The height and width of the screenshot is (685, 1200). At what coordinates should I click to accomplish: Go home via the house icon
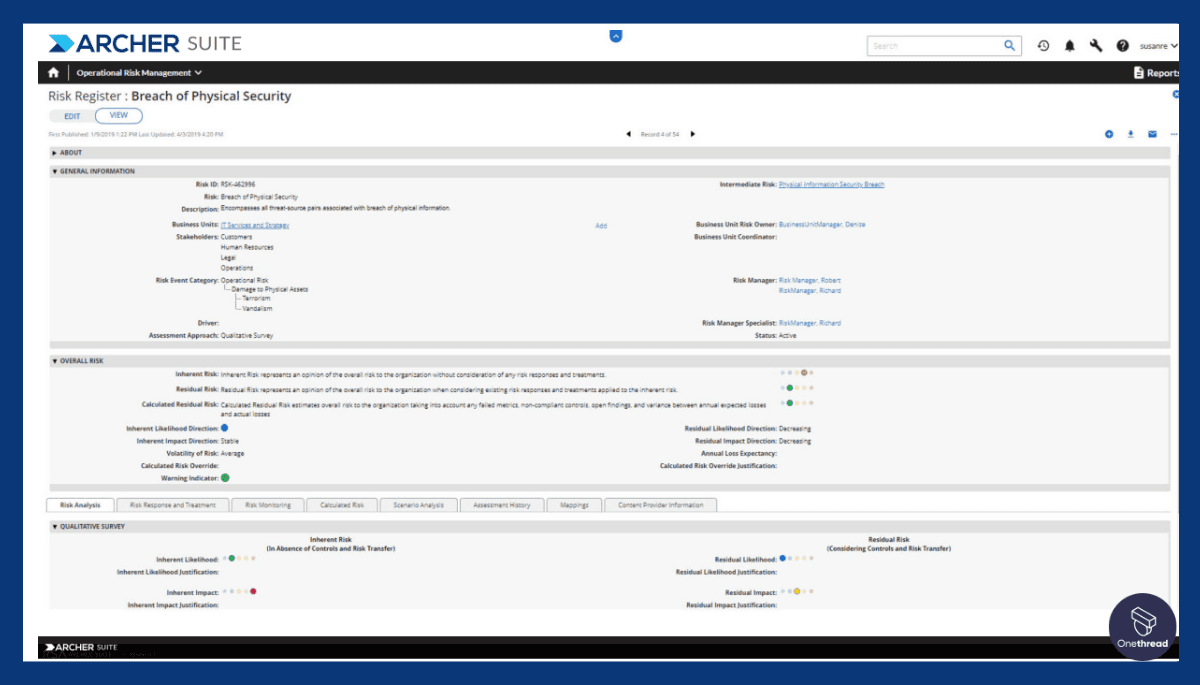tap(52, 72)
